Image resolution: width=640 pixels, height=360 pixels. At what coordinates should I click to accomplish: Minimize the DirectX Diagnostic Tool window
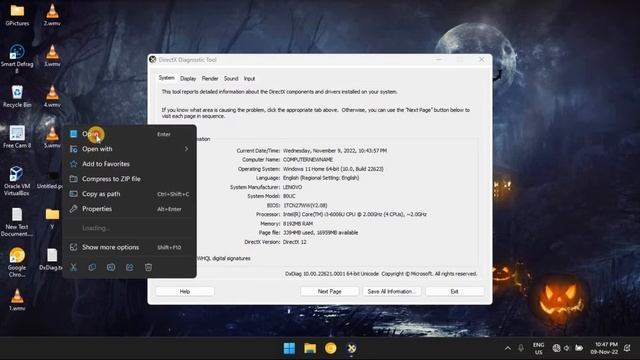tap(439, 60)
